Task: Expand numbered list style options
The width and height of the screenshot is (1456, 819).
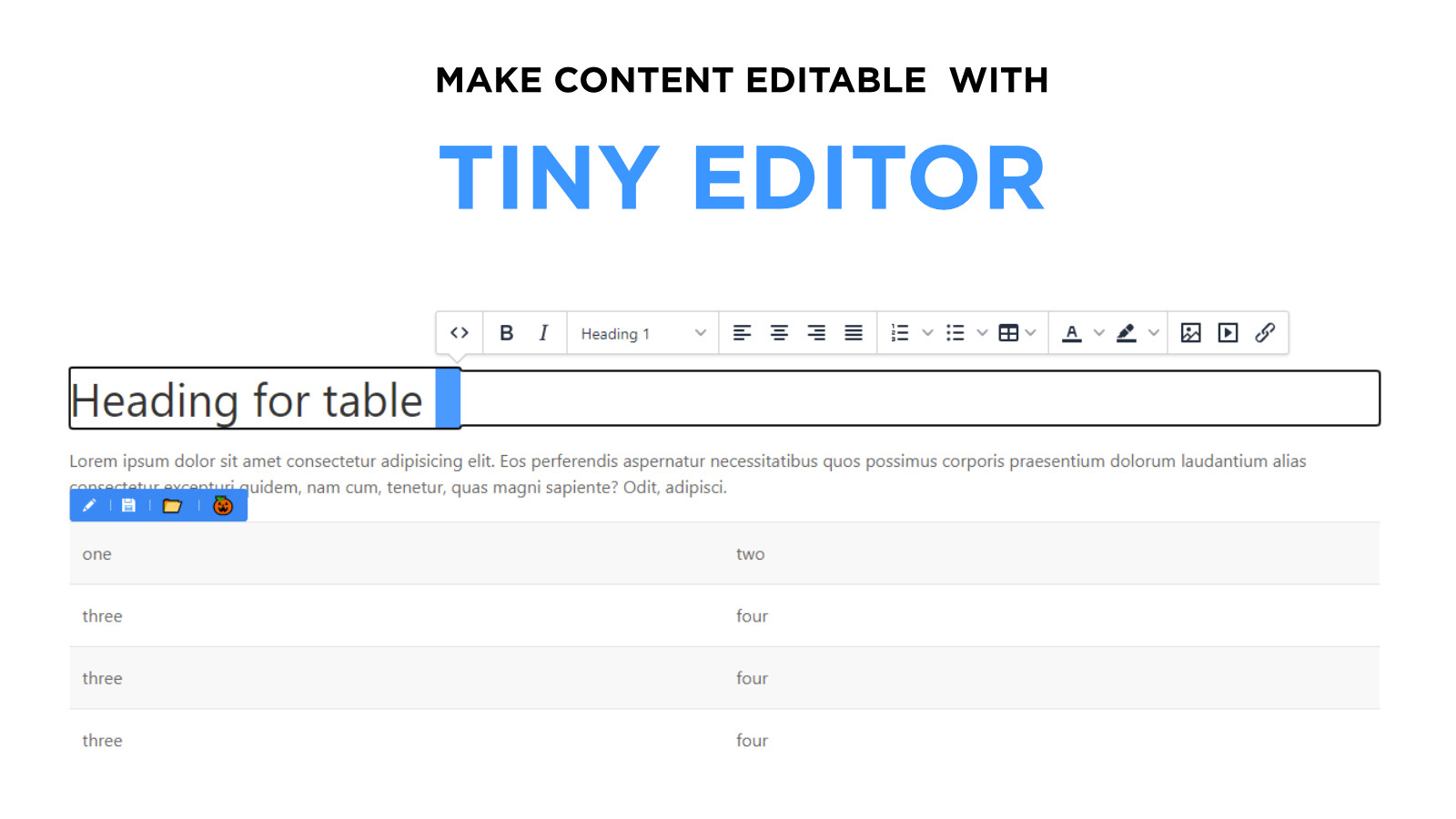Action: click(x=927, y=333)
